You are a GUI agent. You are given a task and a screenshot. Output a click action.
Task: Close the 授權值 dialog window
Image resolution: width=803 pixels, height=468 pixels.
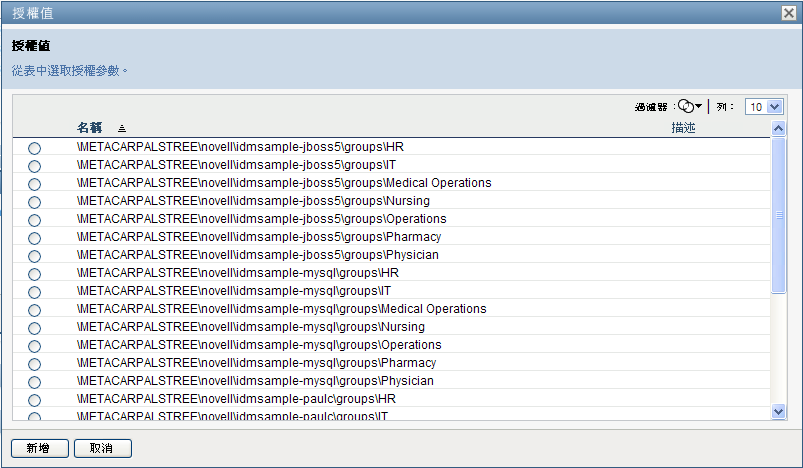tap(789, 12)
